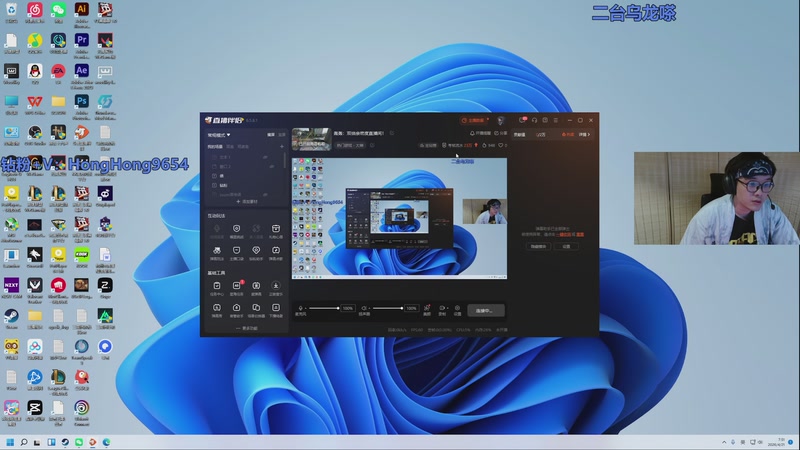The height and width of the screenshot is (450, 800).
Task: Open the beauty effects icon in the control bar
Action: (427, 309)
